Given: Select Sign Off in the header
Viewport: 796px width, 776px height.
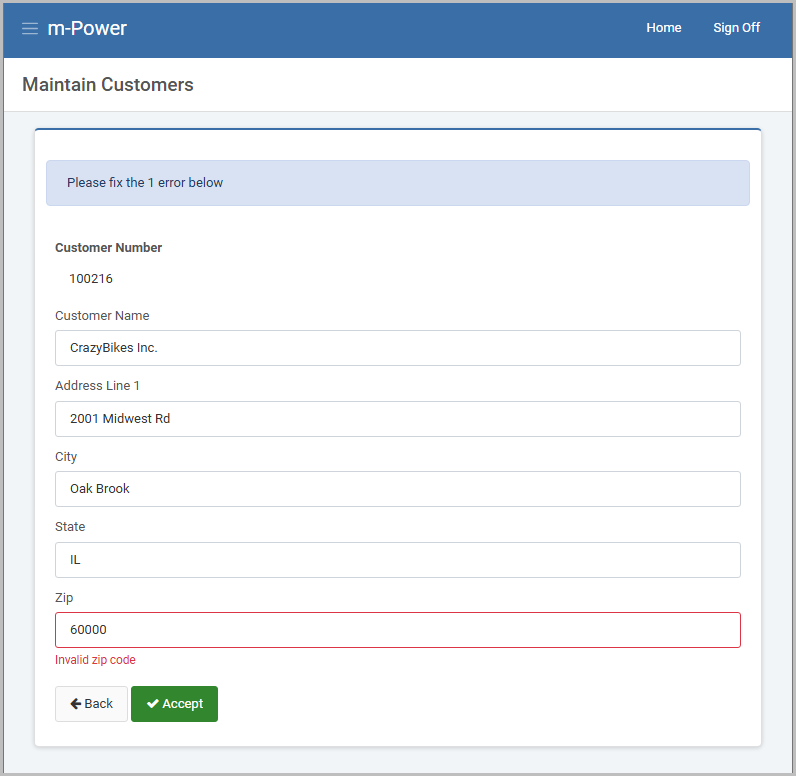Looking at the screenshot, I should tap(736, 28).
